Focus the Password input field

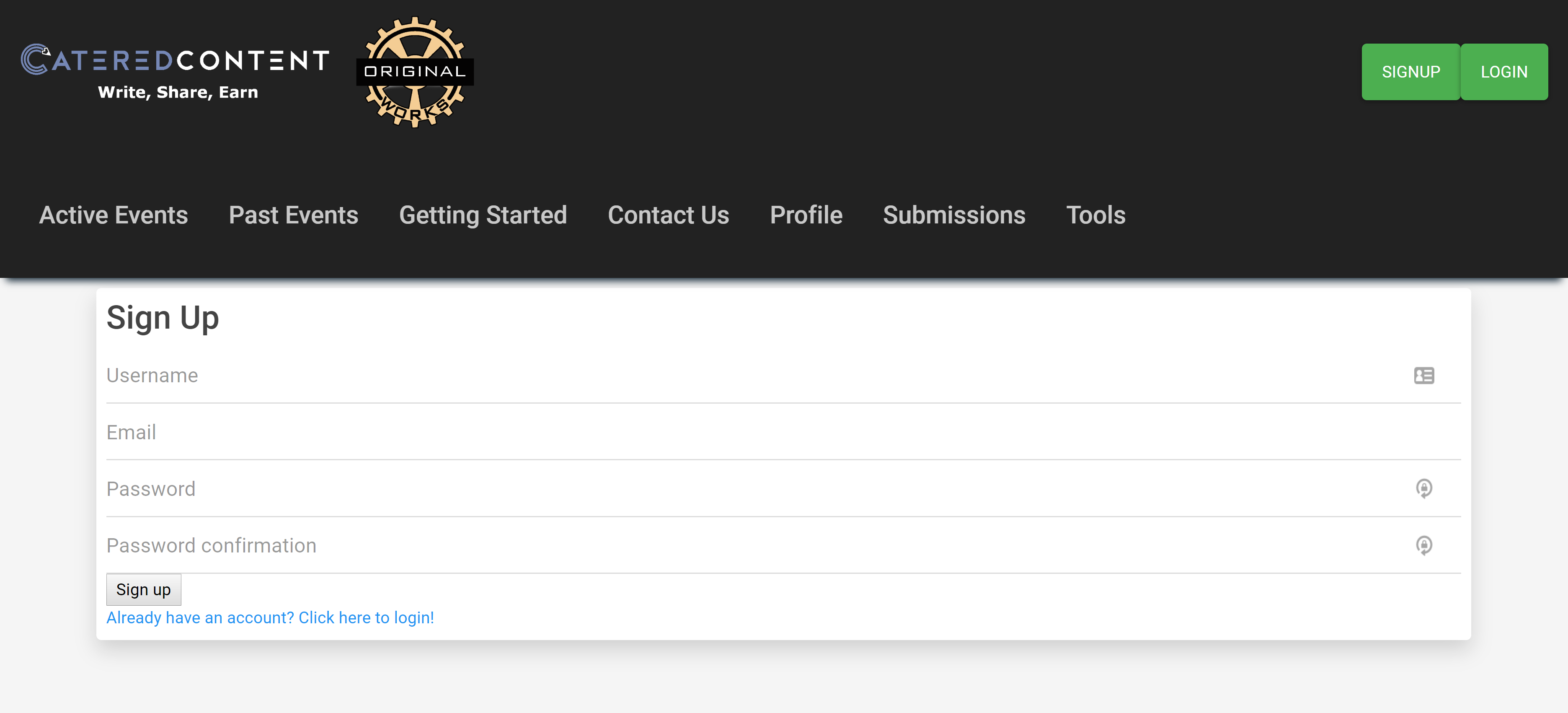783,489
